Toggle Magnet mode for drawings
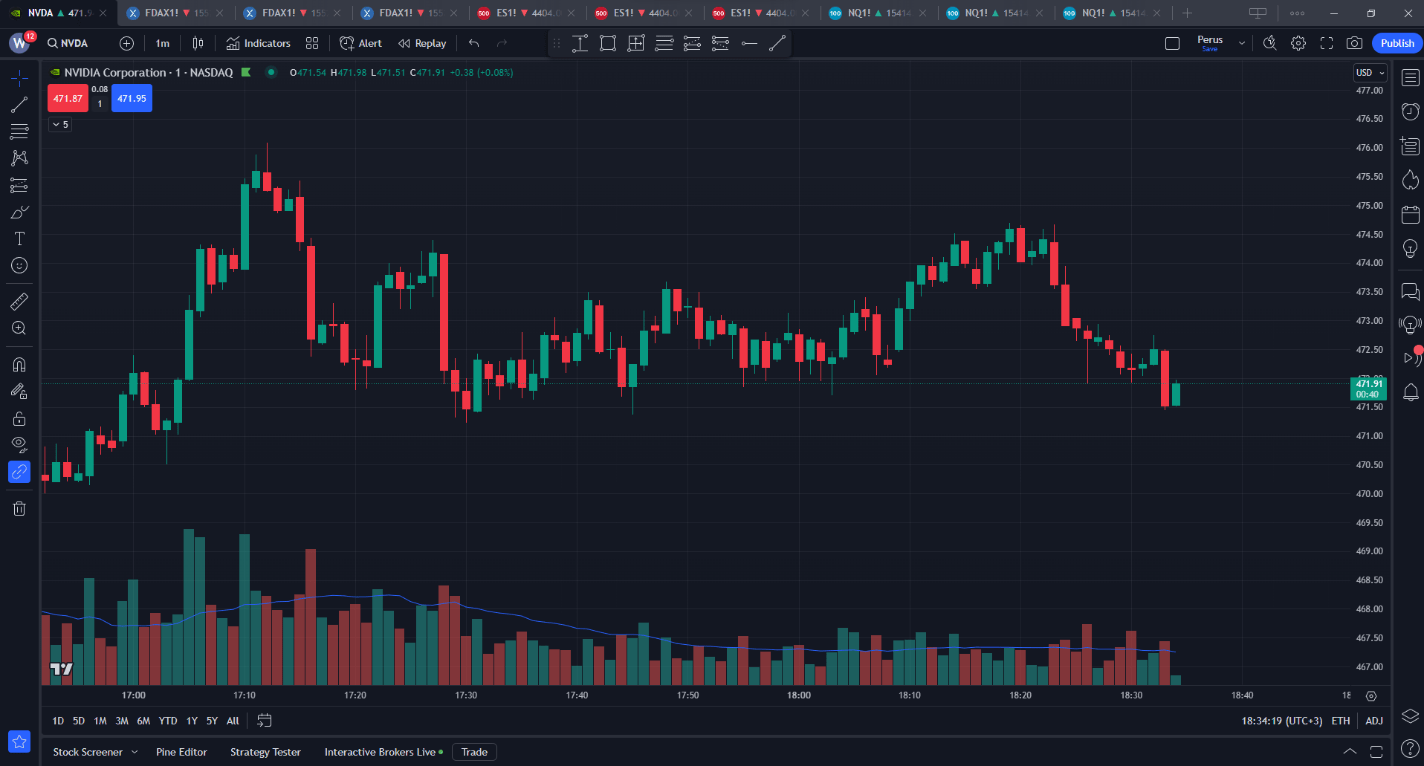Image resolution: width=1424 pixels, height=766 pixels. [19, 365]
